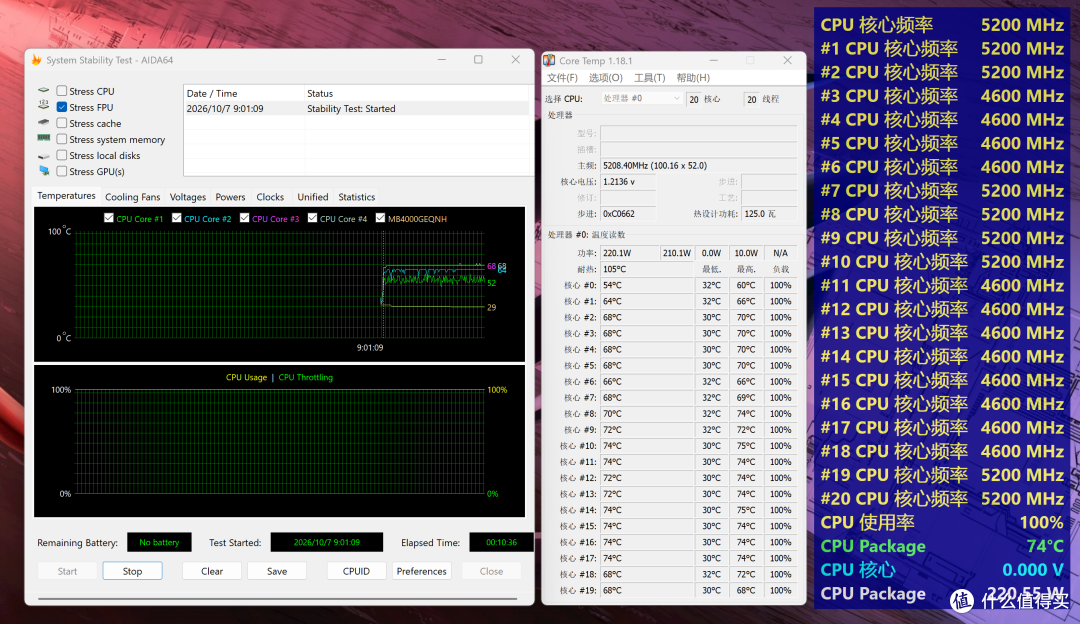Click the AIDA64 flame icon in title bar
Screen dimensions: 1080x624
pyautogui.click(x=37, y=60)
